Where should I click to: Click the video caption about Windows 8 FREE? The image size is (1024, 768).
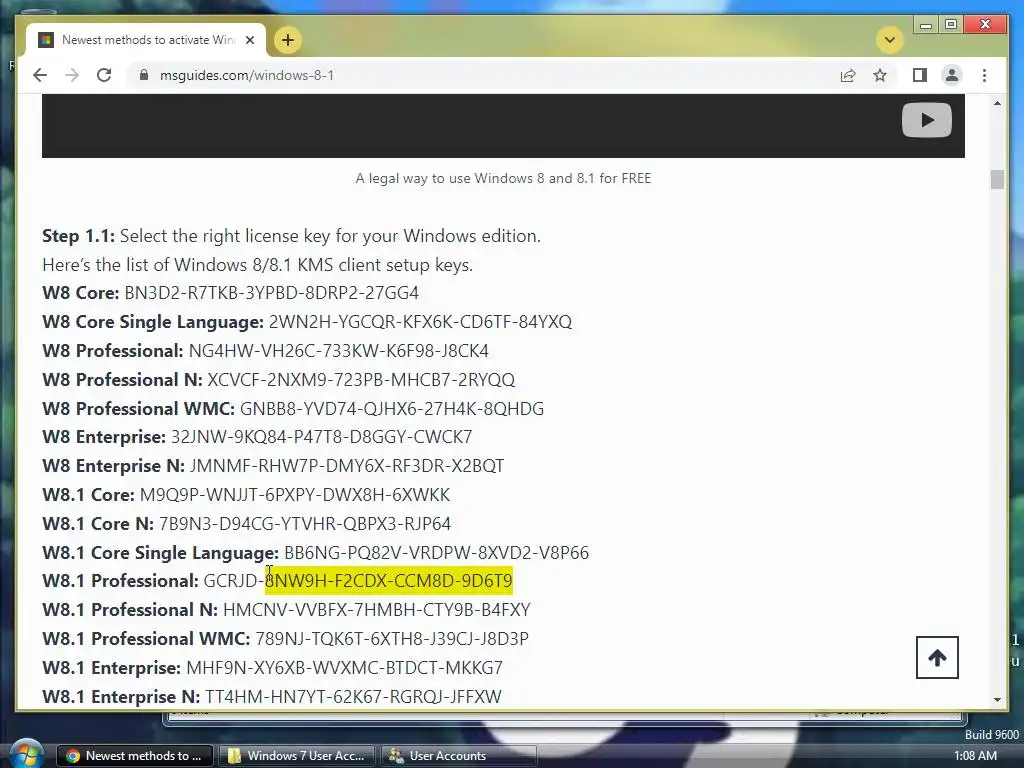pyautogui.click(x=503, y=178)
